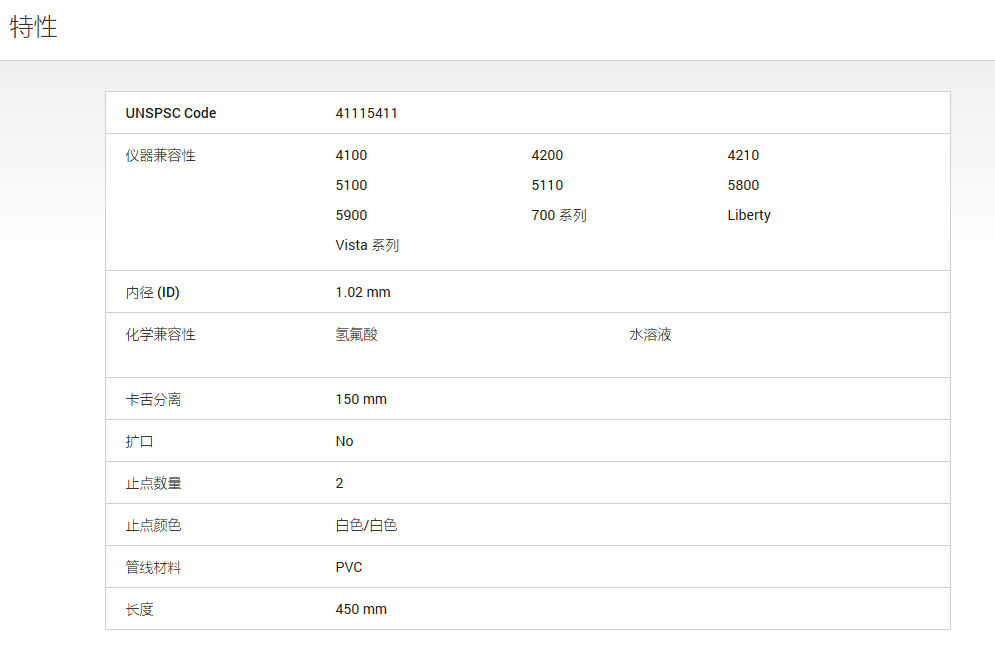Click instrument model 5900

point(351,215)
